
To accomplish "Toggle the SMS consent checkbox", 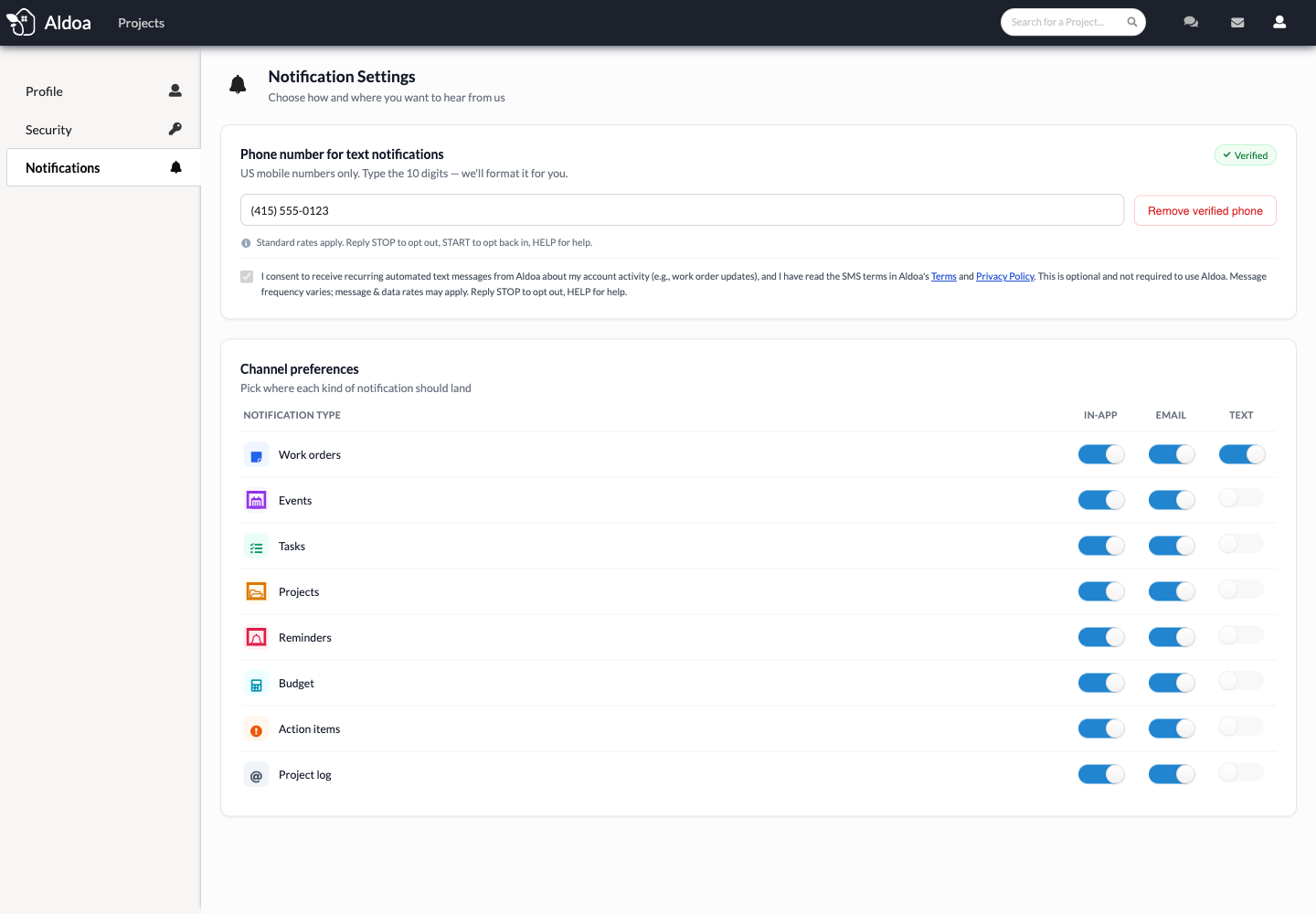I will 247,276.
